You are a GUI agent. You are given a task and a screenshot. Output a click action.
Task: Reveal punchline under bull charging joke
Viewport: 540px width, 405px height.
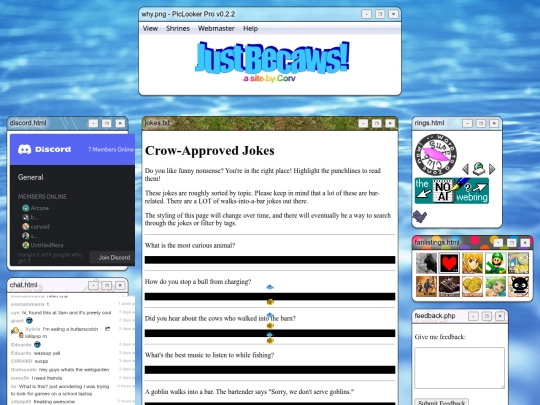point(270,297)
